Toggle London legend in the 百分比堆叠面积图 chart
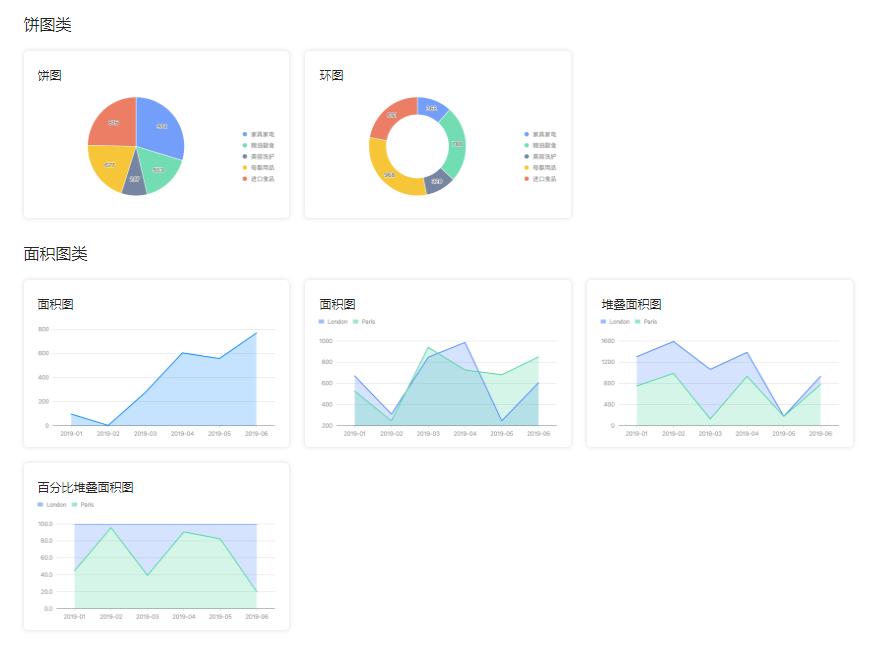This screenshot has width=873, height=647. [x=52, y=505]
